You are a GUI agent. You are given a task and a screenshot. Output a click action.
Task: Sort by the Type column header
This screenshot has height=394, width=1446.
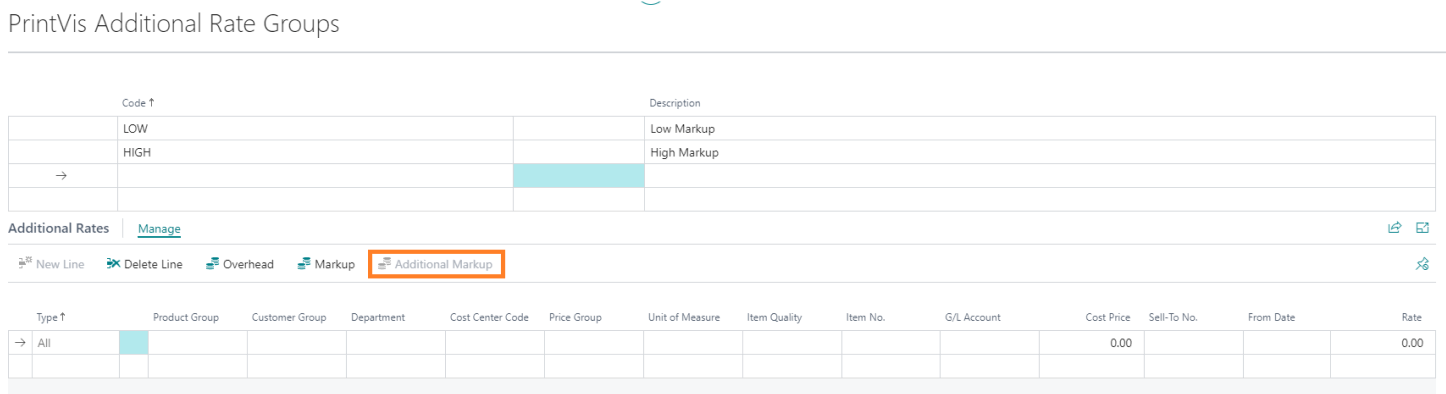point(51,317)
